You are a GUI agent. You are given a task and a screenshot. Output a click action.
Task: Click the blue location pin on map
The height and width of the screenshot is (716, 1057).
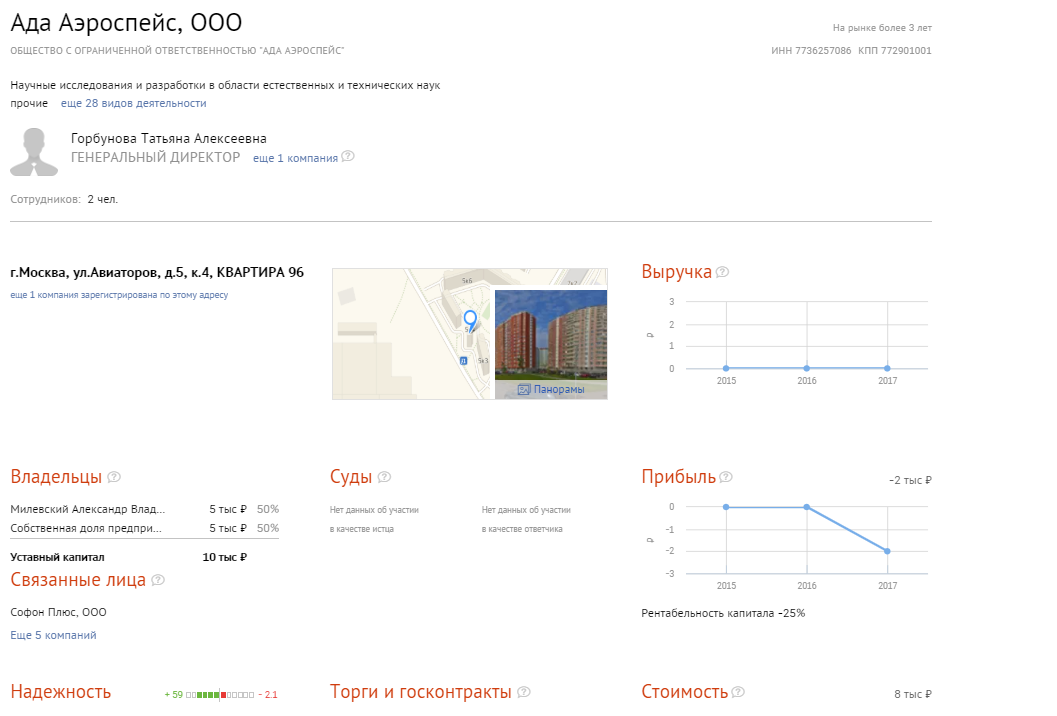pyautogui.click(x=471, y=320)
